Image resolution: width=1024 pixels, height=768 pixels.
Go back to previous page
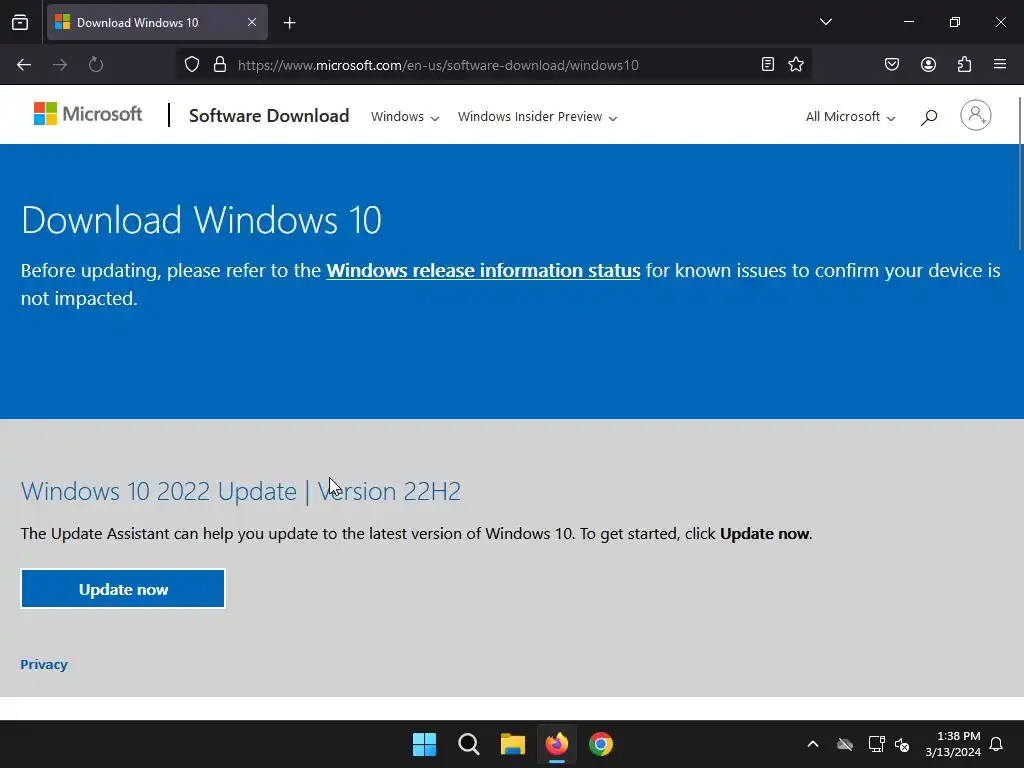[x=24, y=65]
